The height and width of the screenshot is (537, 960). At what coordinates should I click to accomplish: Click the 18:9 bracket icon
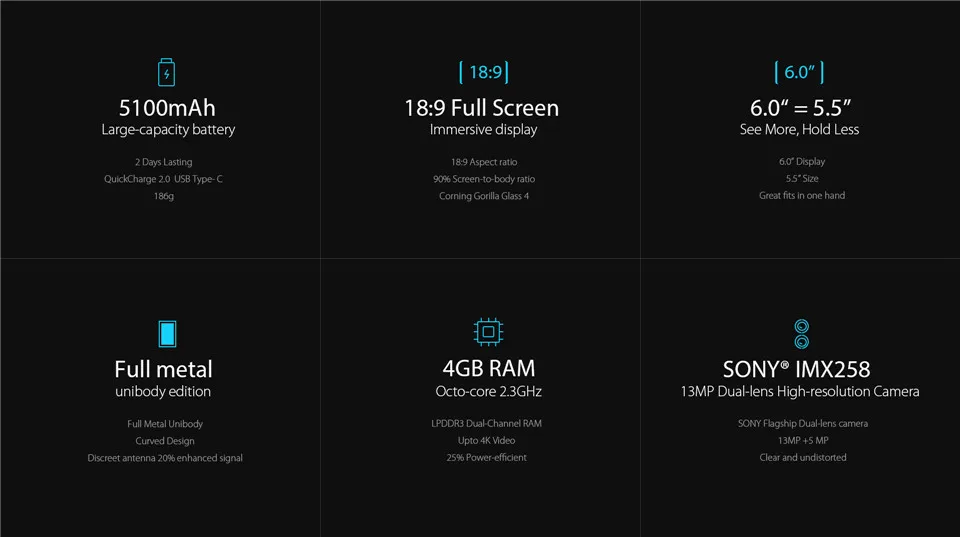click(x=484, y=72)
